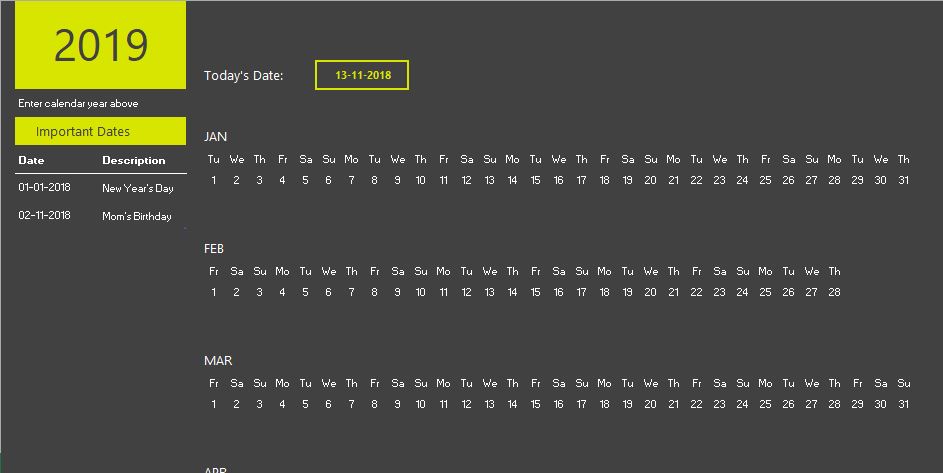Screen dimensions: 943x473
Task: Select the FEB month label
Action: tap(213, 249)
